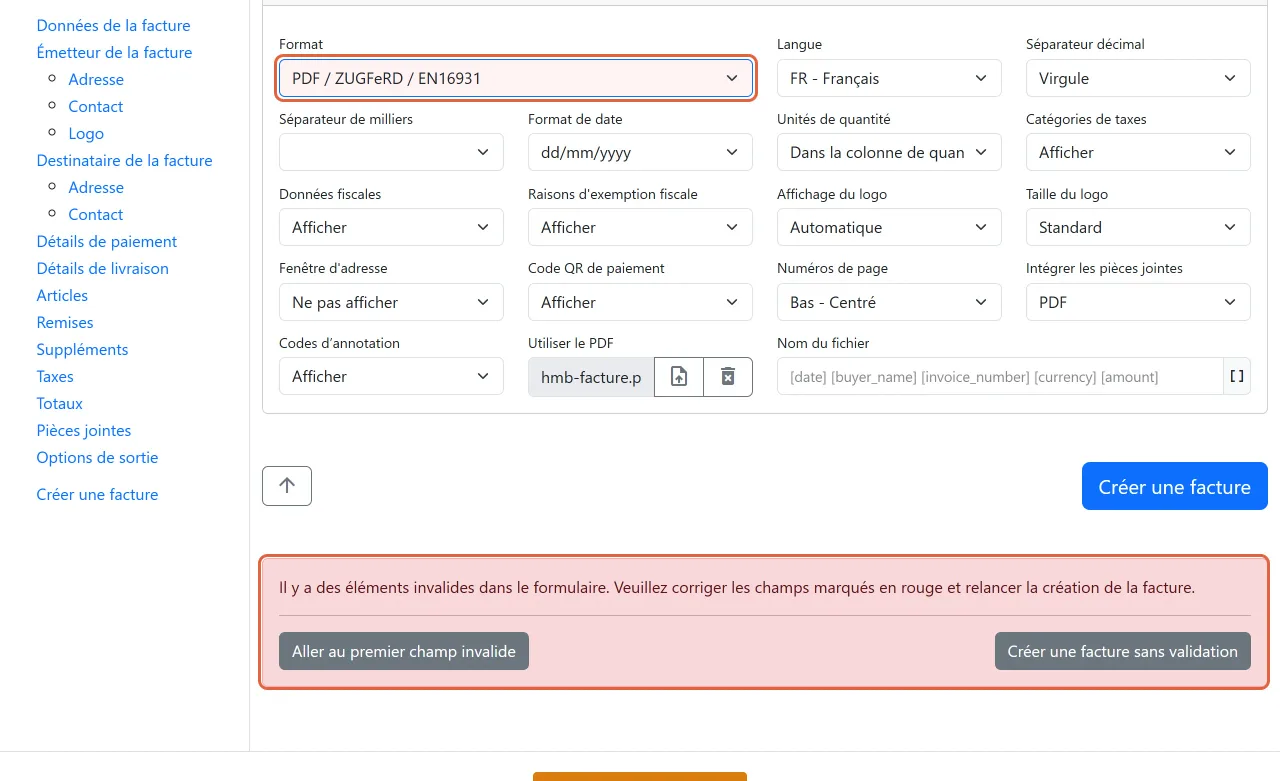Image resolution: width=1280 pixels, height=781 pixels.
Task: Open the Affichage du logo dropdown
Action: pyautogui.click(x=889, y=227)
